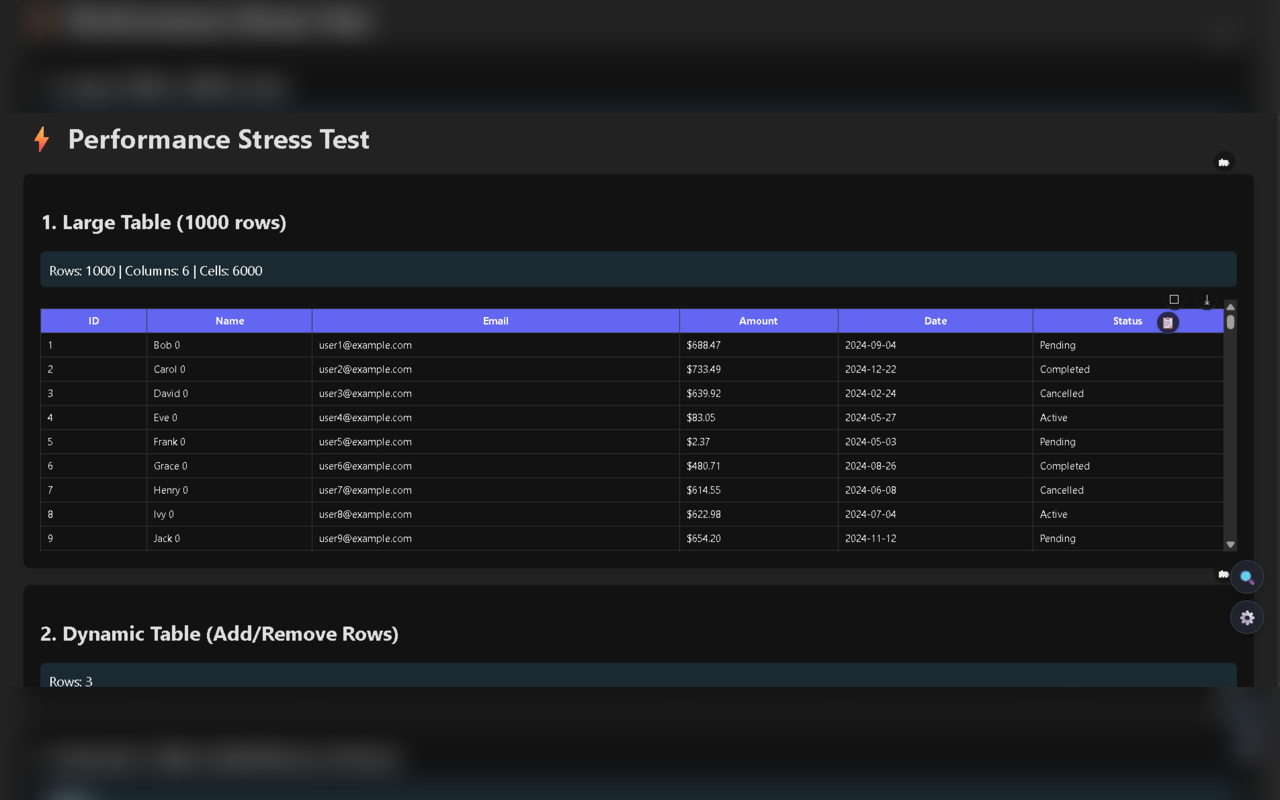Click the user1@example.com email cell
The height and width of the screenshot is (800, 1280).
tap(496, 345)
